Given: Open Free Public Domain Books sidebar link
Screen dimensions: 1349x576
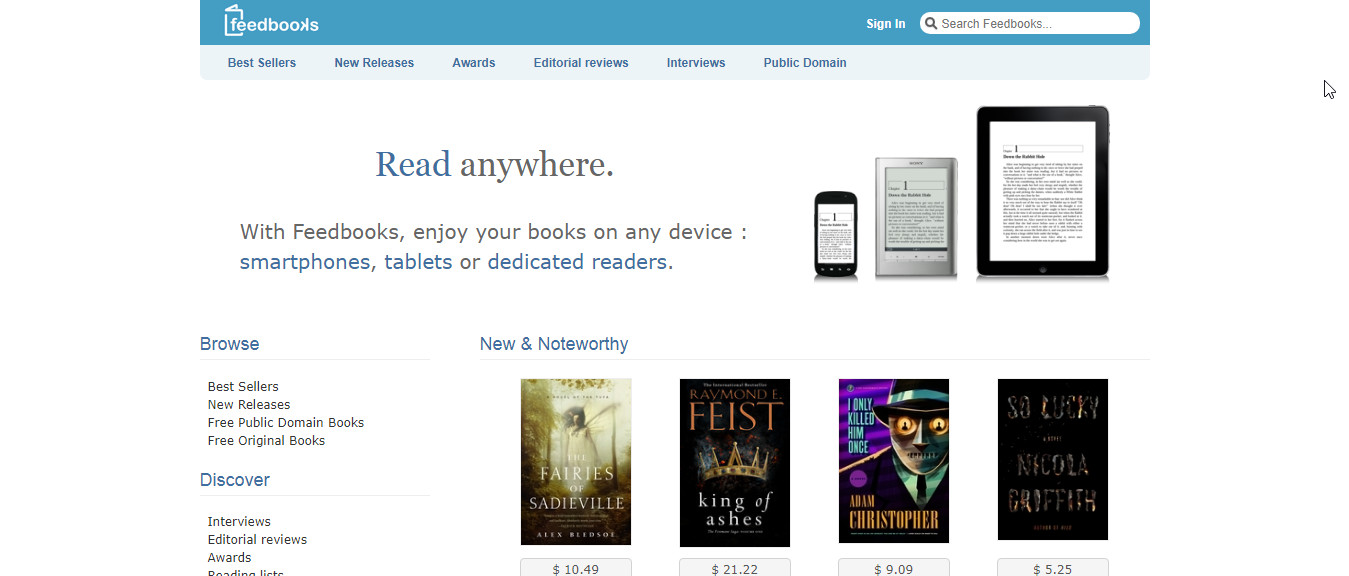Looking at the screenshot, I should tap(286, 423).
